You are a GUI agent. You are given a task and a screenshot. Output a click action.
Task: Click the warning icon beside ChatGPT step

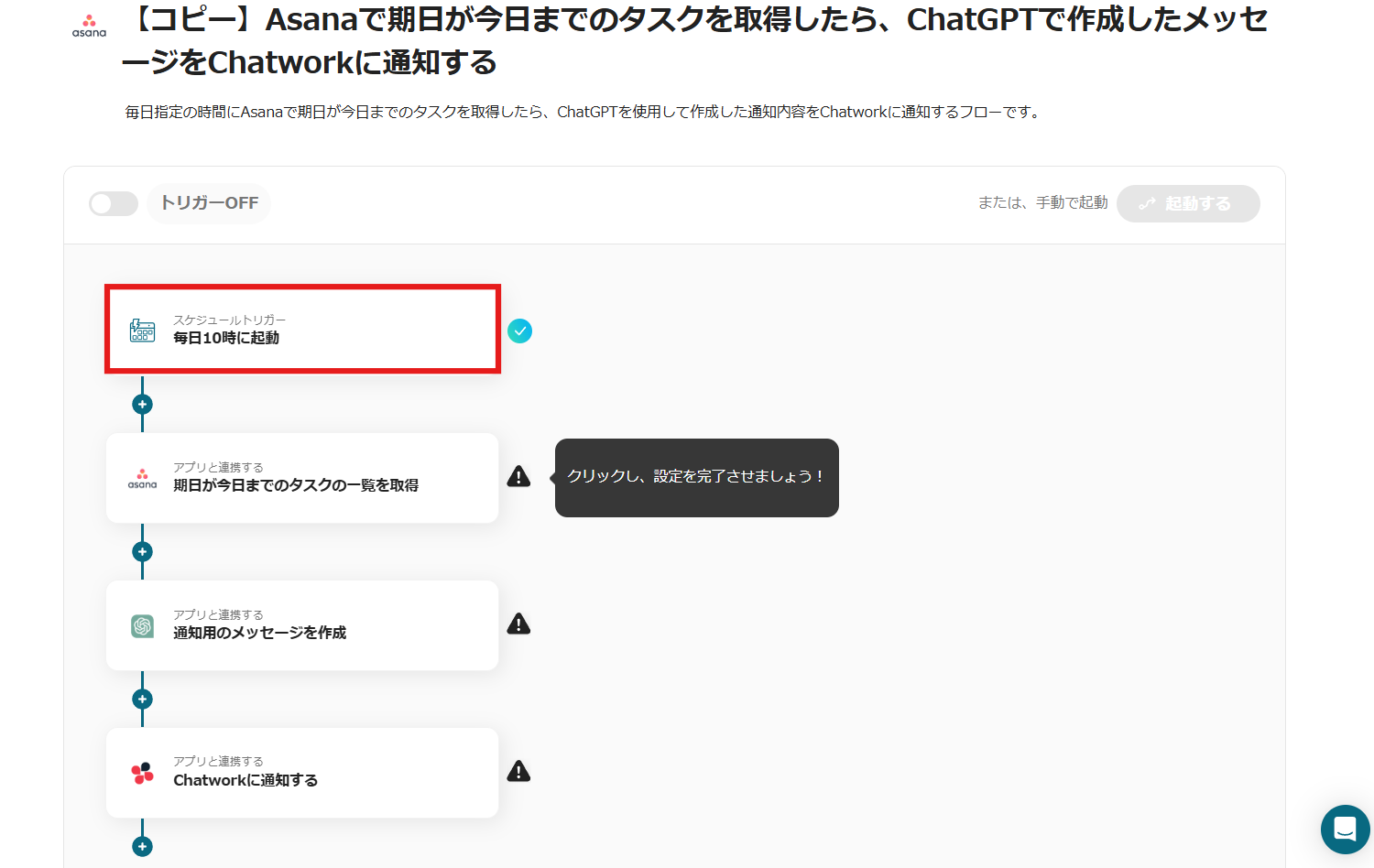pyautogui.click(x=519, y=624)
